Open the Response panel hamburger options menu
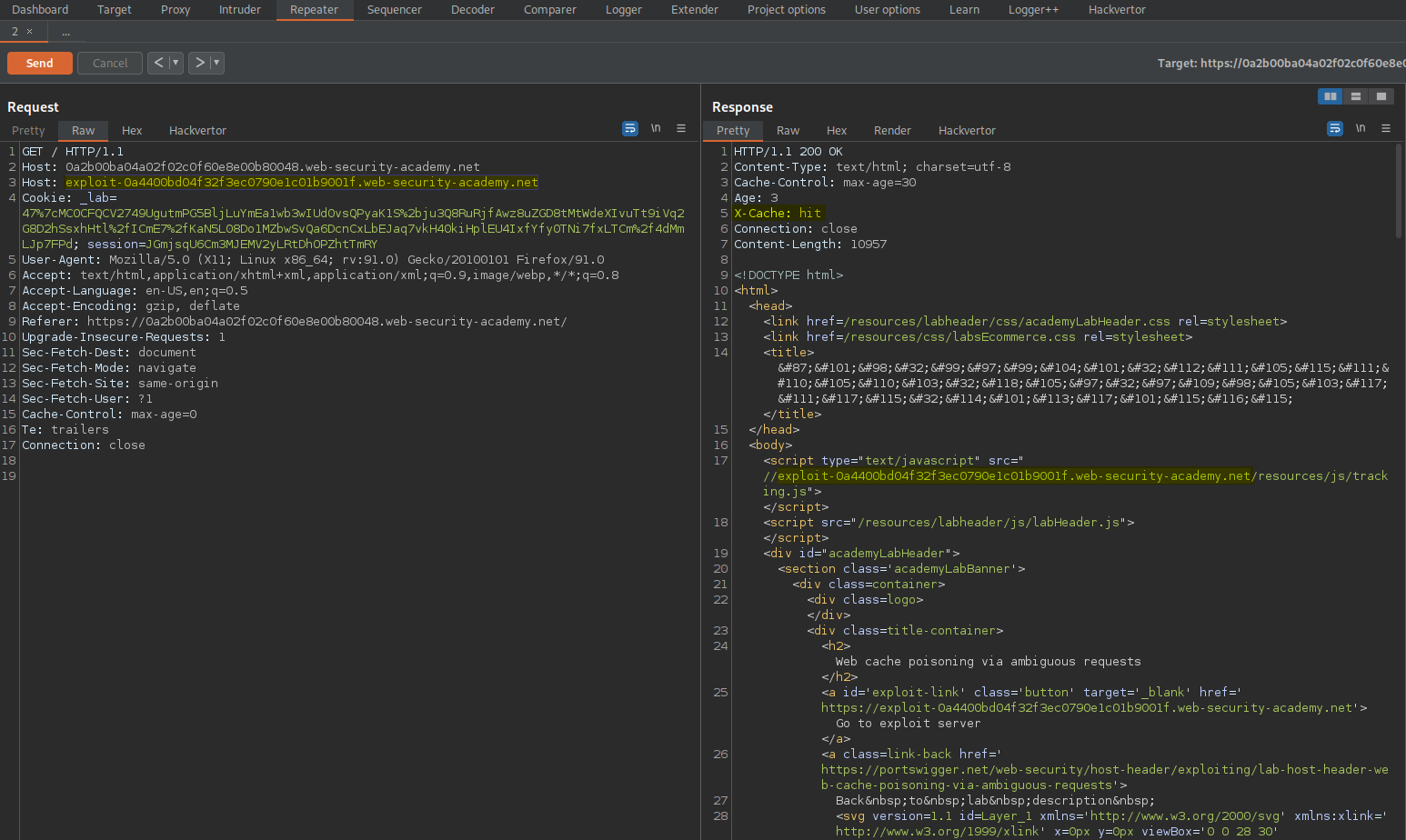The width and height of the screenshot is (1406, 840). 1386,128
